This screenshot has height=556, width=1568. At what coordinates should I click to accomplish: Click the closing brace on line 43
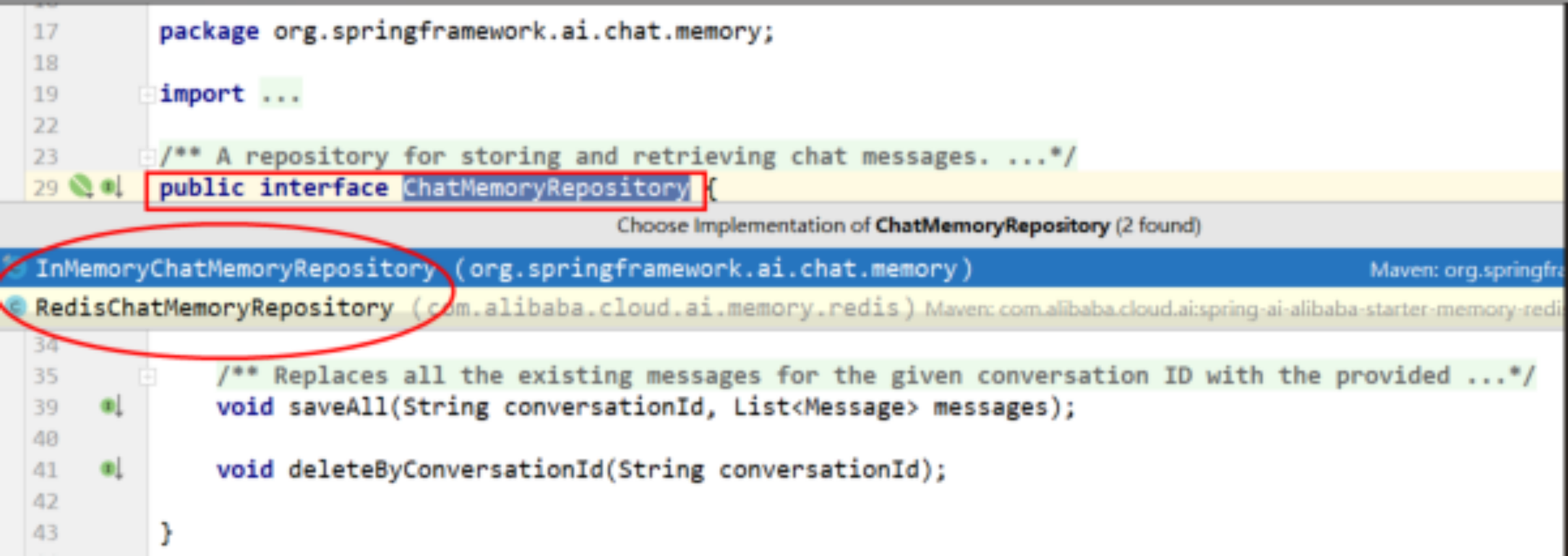pyautogui.click(x=166, y=533)
